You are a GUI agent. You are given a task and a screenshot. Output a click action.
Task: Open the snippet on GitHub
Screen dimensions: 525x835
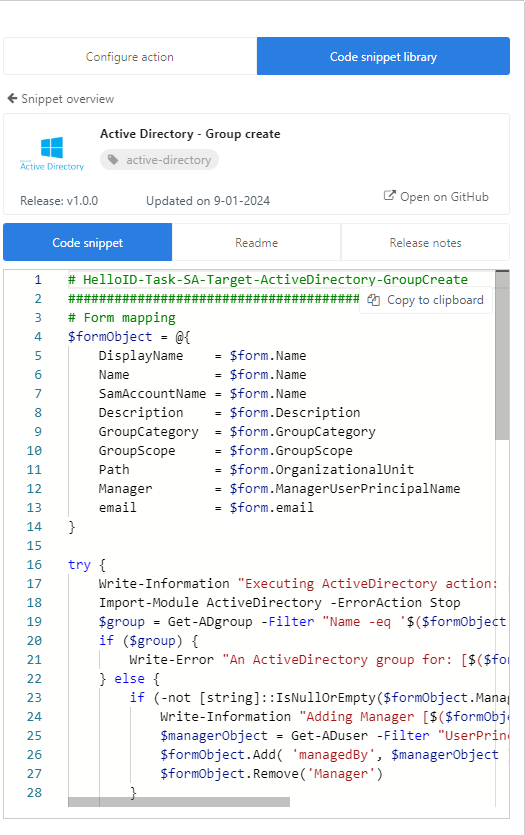tap(436, 197)
